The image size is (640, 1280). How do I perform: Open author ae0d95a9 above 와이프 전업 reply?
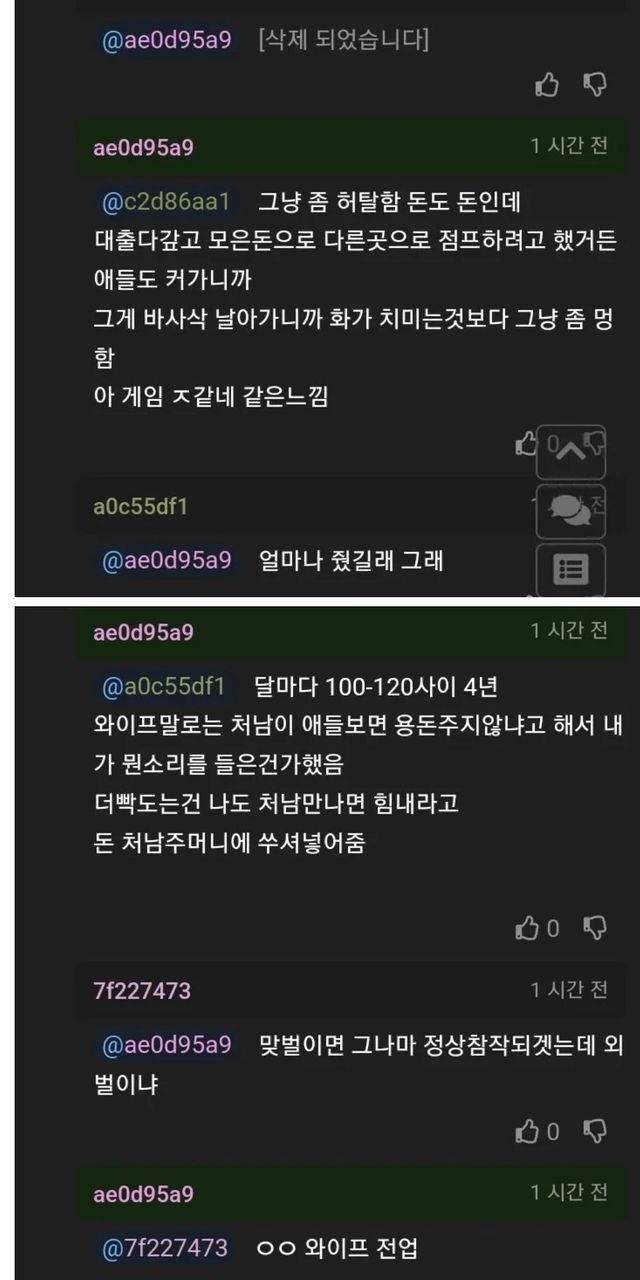coord(143,1194)
